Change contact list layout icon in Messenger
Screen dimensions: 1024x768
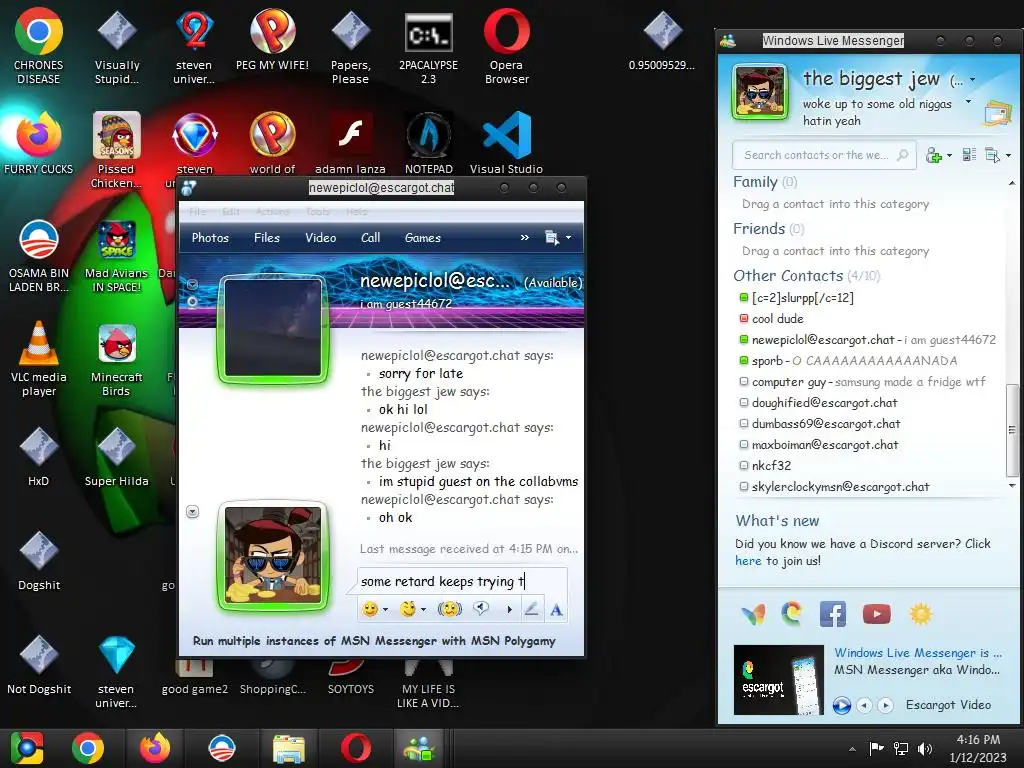pyautogui.click(x=970, y=155)
